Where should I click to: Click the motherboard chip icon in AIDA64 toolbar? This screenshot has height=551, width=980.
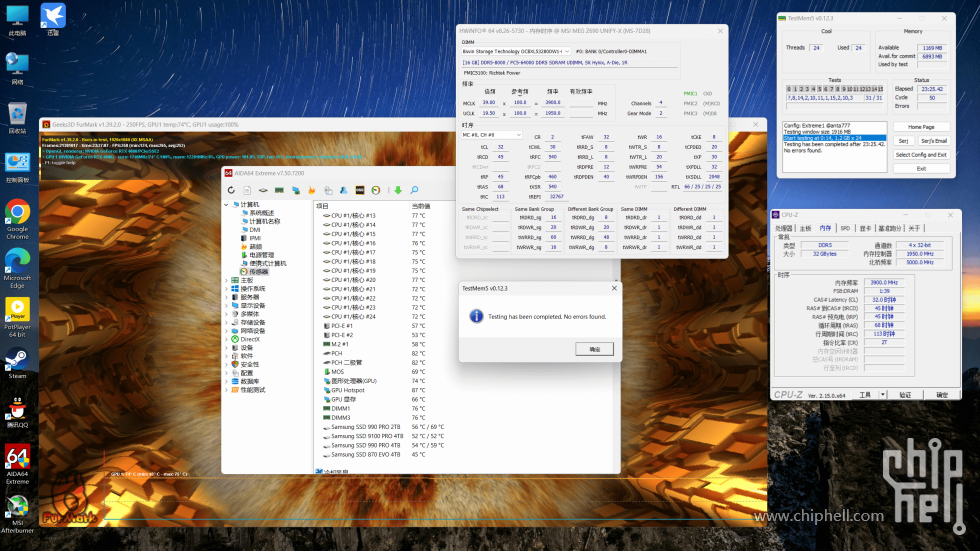point(263,190)
